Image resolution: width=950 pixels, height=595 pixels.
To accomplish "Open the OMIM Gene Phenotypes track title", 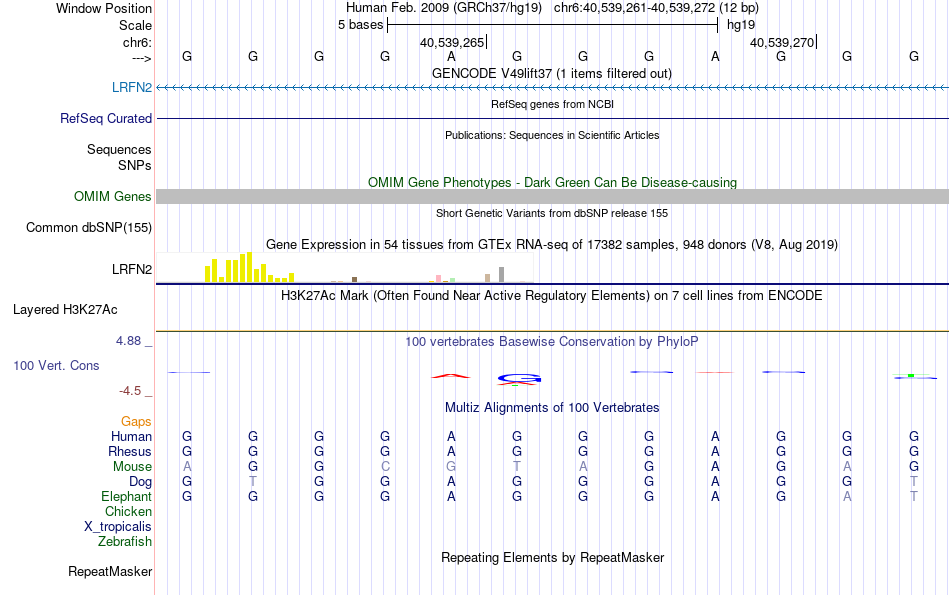I will pos(552,182).
